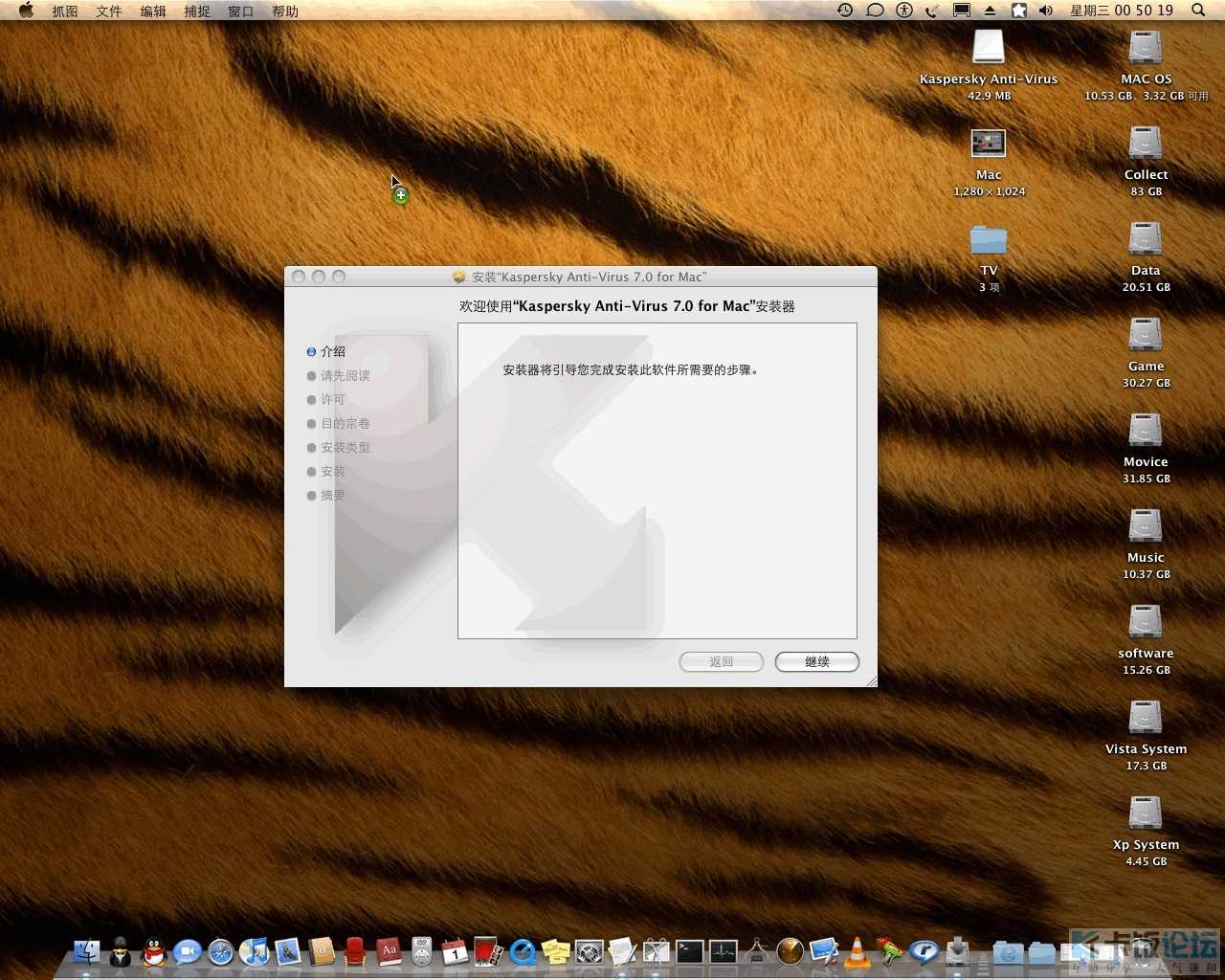The width and height of the screenshot is (1225, 980).
Task: Open Mail from the Dock
Action: 288,951
